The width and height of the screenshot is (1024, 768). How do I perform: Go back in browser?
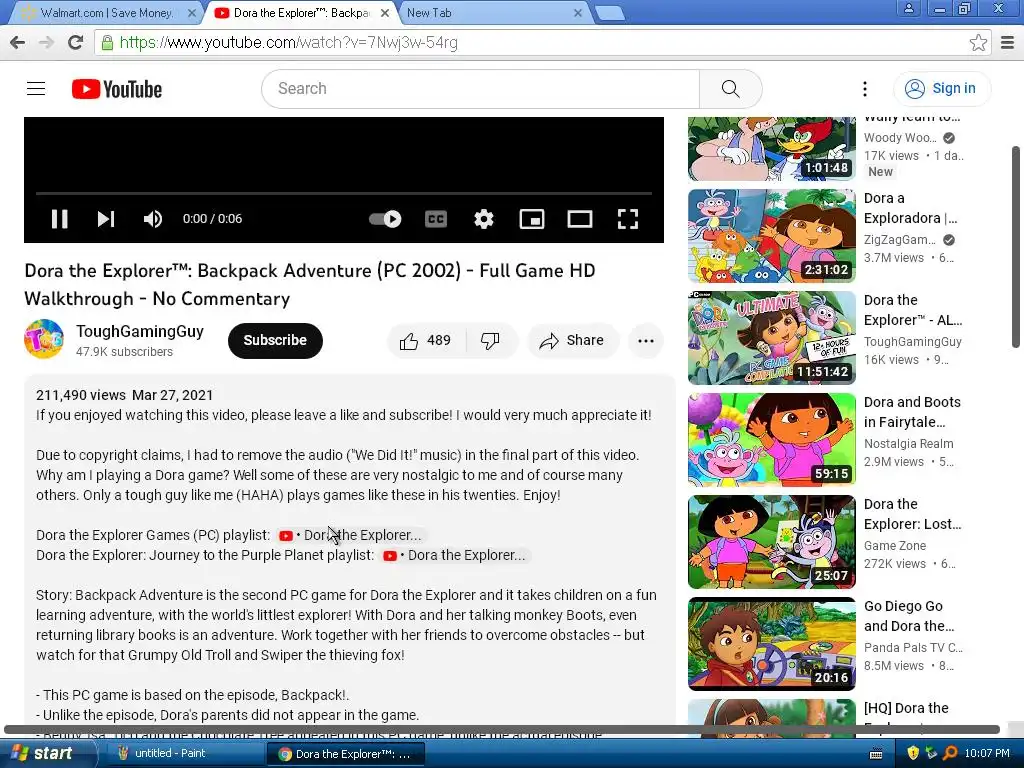[x=18, y=42]
